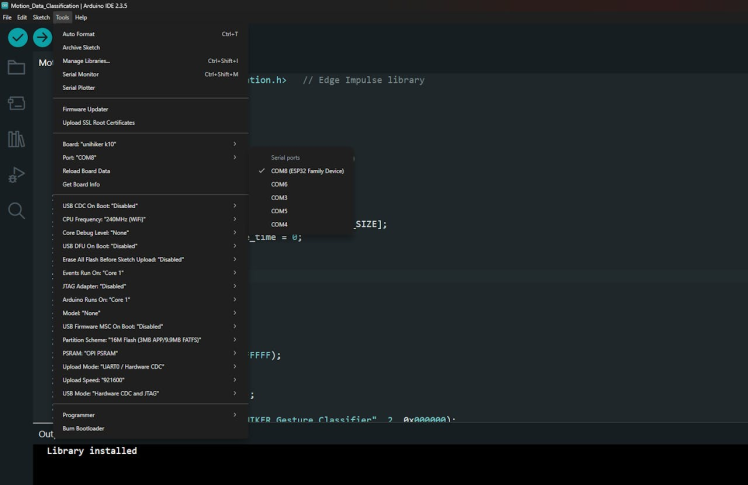Image resolution: width=748 pixels, height=485 pixels.
Task: Click the Arduino IDE title bar icon
Action: point(5,6)
